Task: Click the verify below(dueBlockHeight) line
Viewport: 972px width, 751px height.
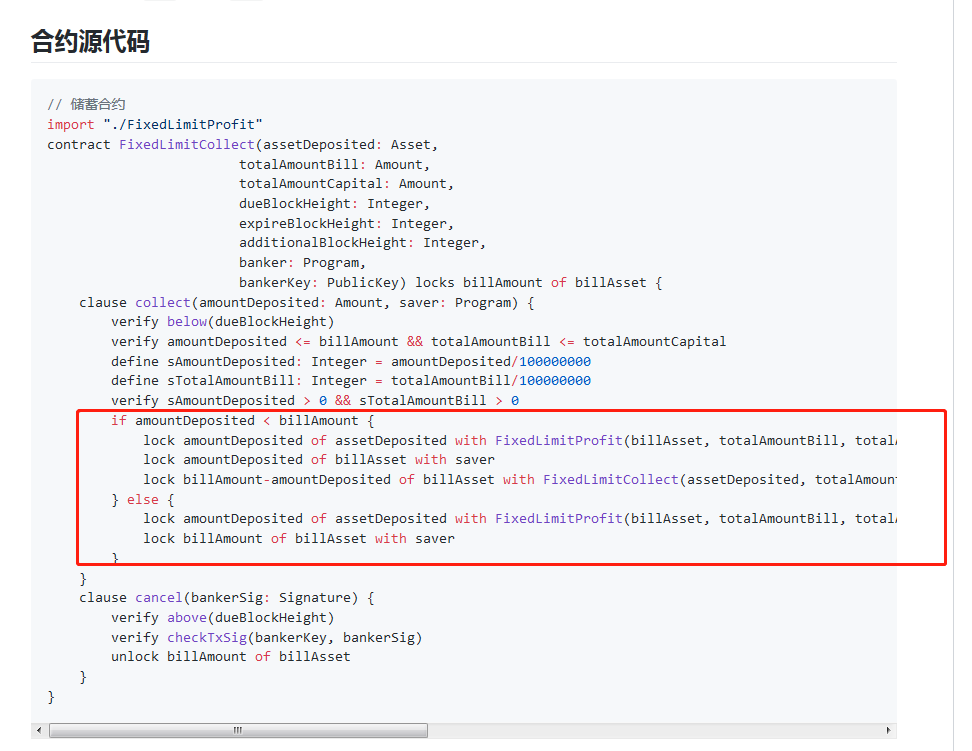Action: pos(223,321)
